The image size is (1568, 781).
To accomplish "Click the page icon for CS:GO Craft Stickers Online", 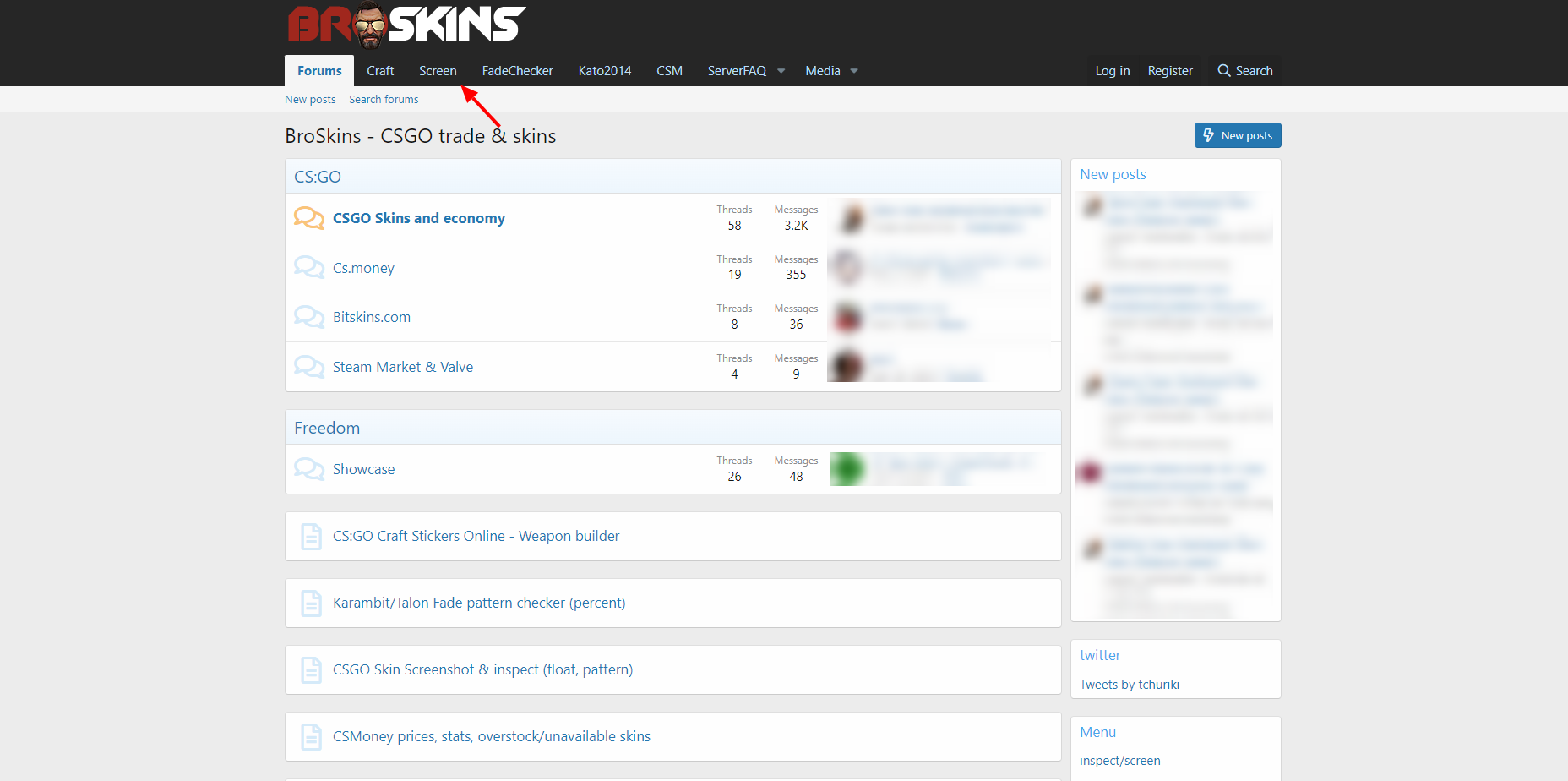I will (312, 537).
